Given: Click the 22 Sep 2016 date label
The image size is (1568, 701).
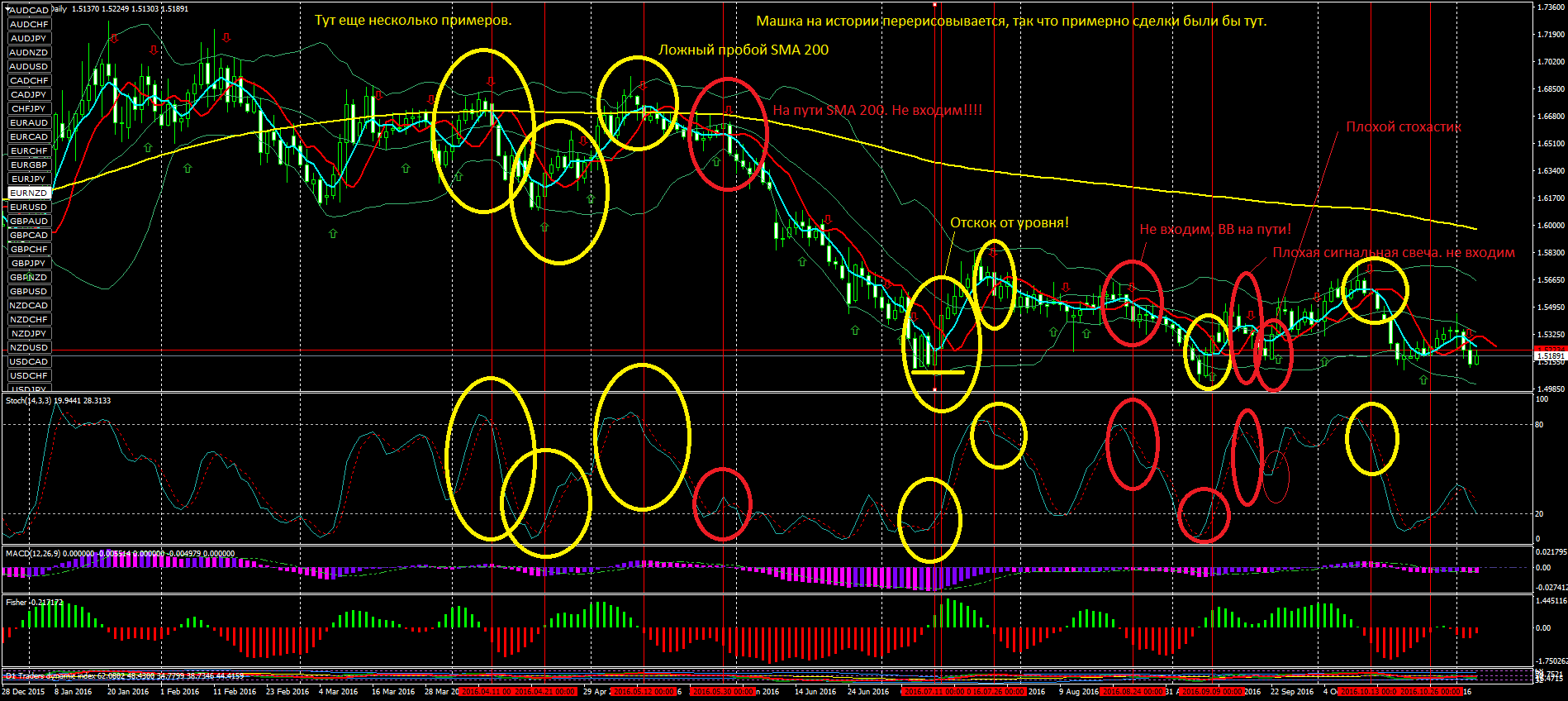Looking at the screenshot, I should (x=1292, y=691).
